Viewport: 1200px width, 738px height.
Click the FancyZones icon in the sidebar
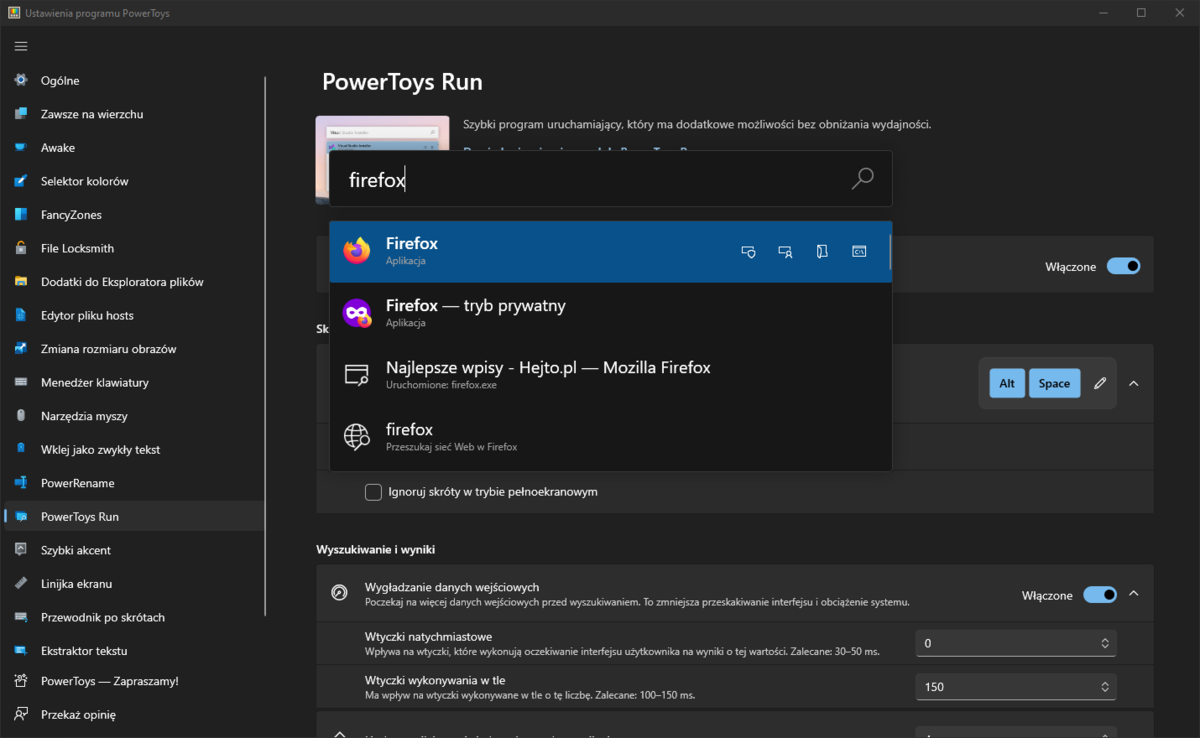(21, 214)
